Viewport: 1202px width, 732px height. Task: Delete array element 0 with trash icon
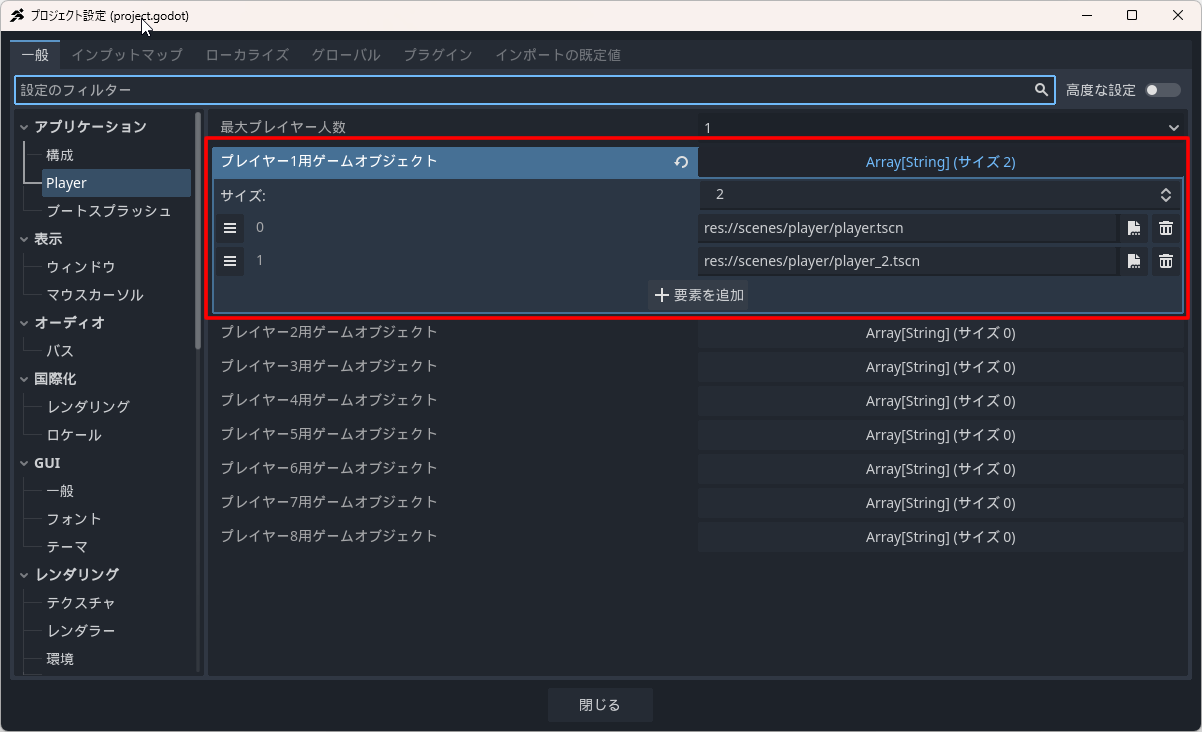[x=1165, y=228]
